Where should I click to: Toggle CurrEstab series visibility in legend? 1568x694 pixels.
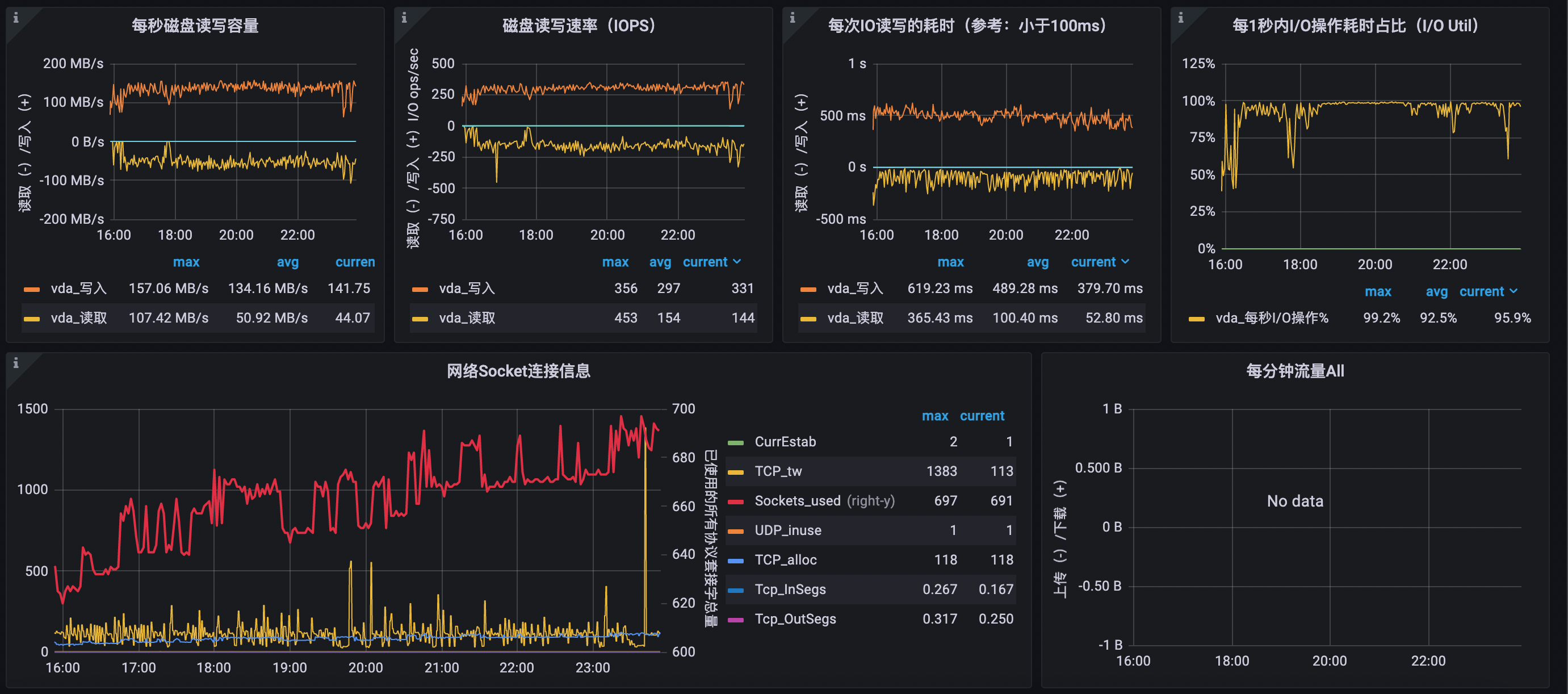click(x=785, y=442)
